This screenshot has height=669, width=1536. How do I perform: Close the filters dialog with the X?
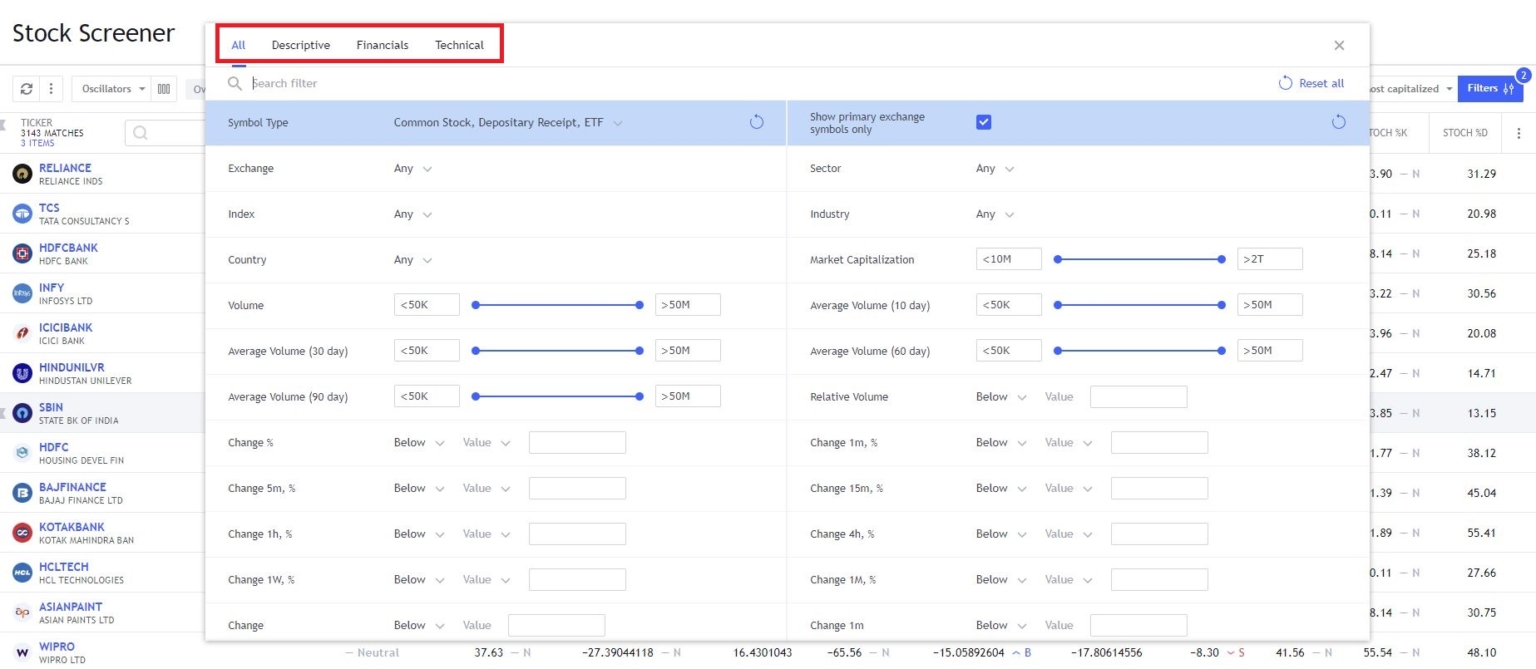pos(1339,45)
